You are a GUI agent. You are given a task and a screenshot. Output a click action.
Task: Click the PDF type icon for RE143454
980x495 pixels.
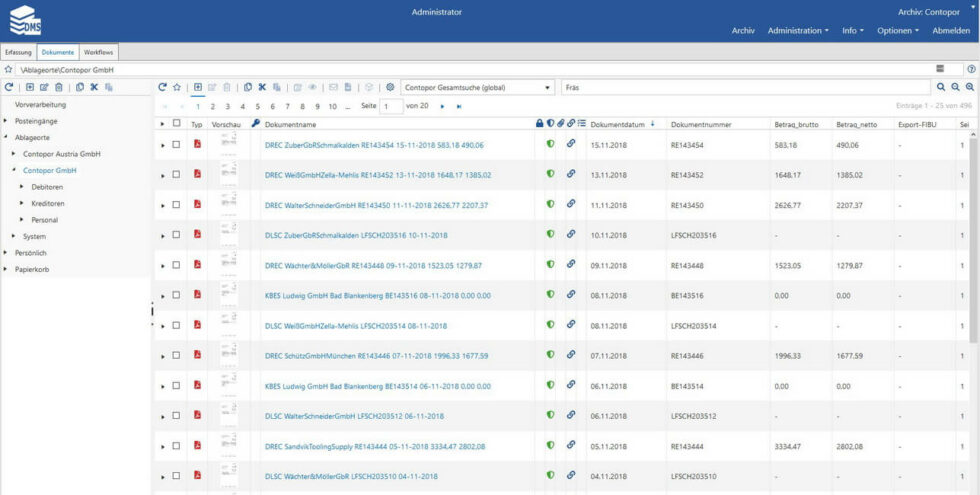tap(197, 145)
